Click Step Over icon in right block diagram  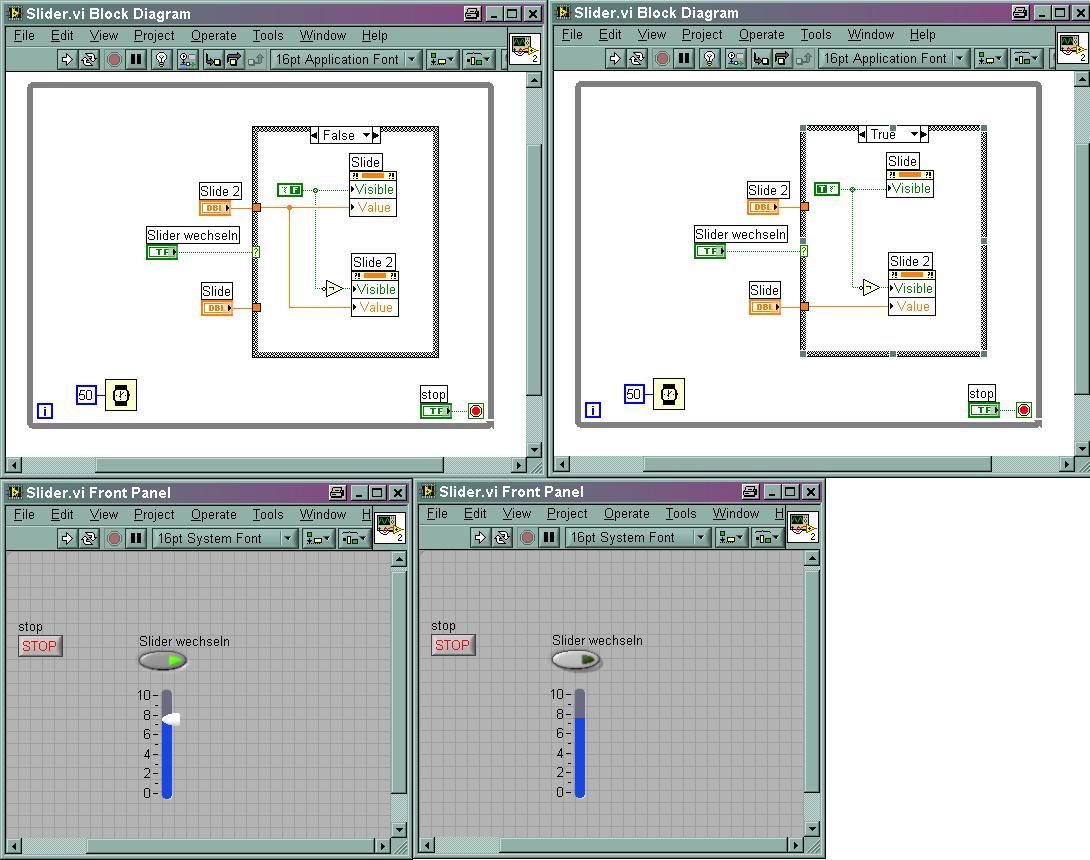(782, 59)
